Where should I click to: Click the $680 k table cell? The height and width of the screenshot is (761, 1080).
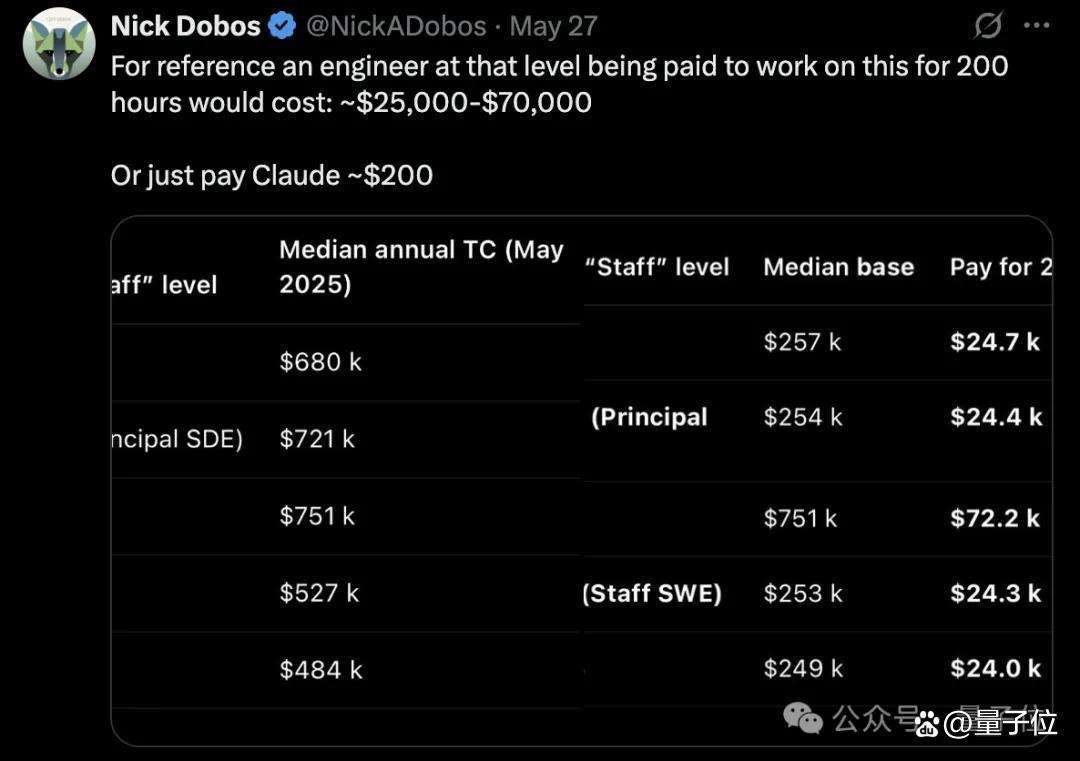320,362
